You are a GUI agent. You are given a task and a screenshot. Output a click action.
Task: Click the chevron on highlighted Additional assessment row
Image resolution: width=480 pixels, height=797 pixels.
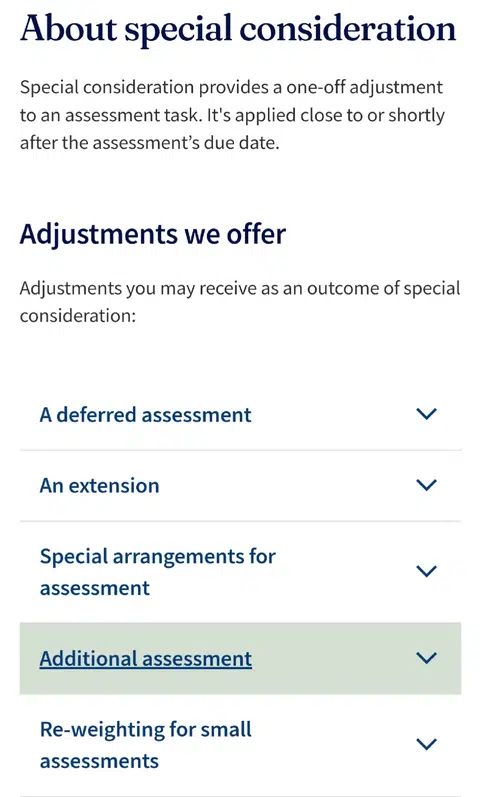point(426,658)
